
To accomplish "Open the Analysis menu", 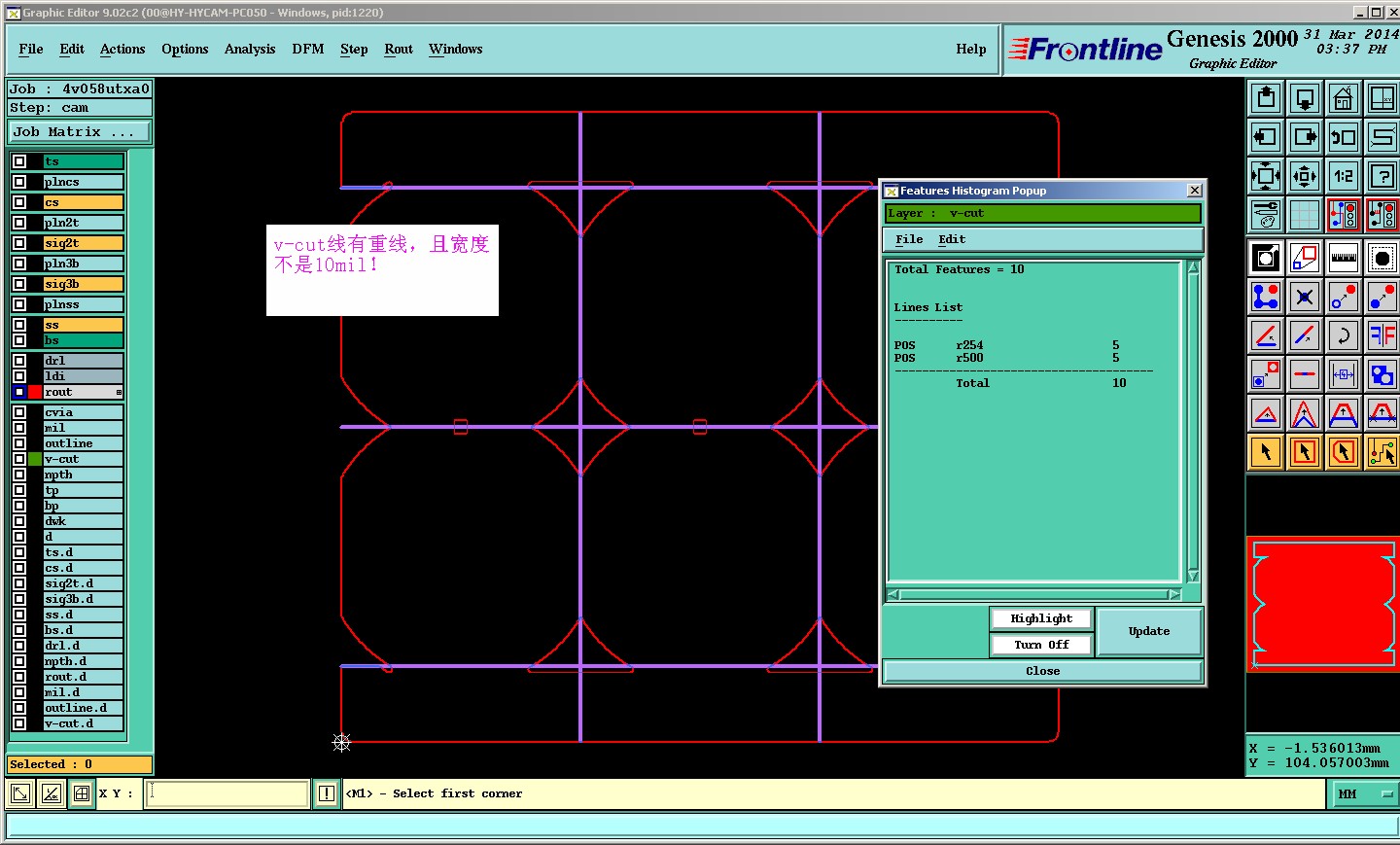I will [250, 50].
